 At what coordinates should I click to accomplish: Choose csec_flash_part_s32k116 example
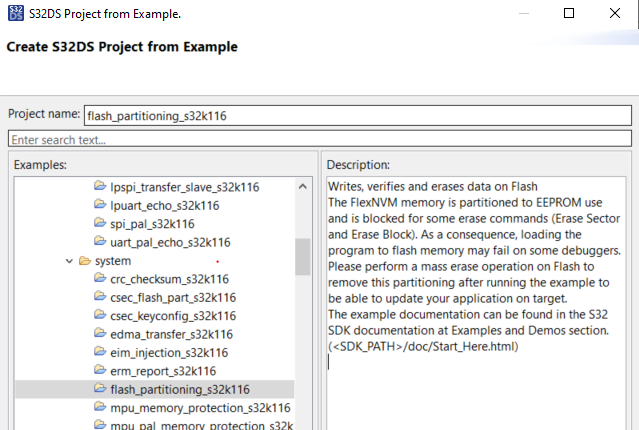tap(173, 298)
